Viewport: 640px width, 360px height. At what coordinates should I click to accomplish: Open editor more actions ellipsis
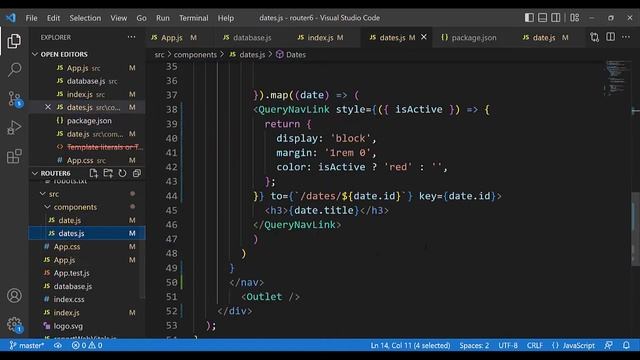[x=626, y=37]
